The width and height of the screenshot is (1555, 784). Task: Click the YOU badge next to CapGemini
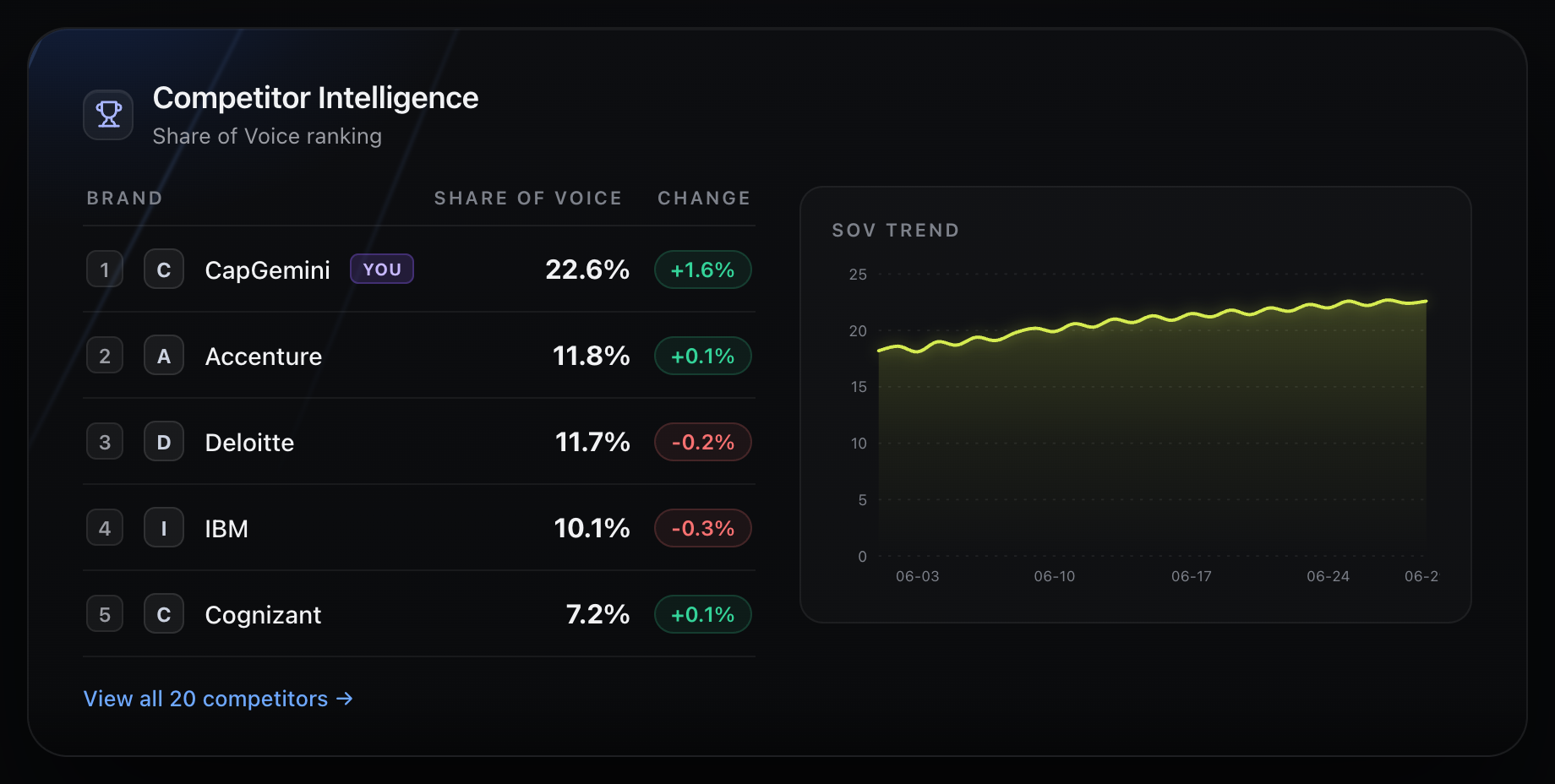[382, 269]
